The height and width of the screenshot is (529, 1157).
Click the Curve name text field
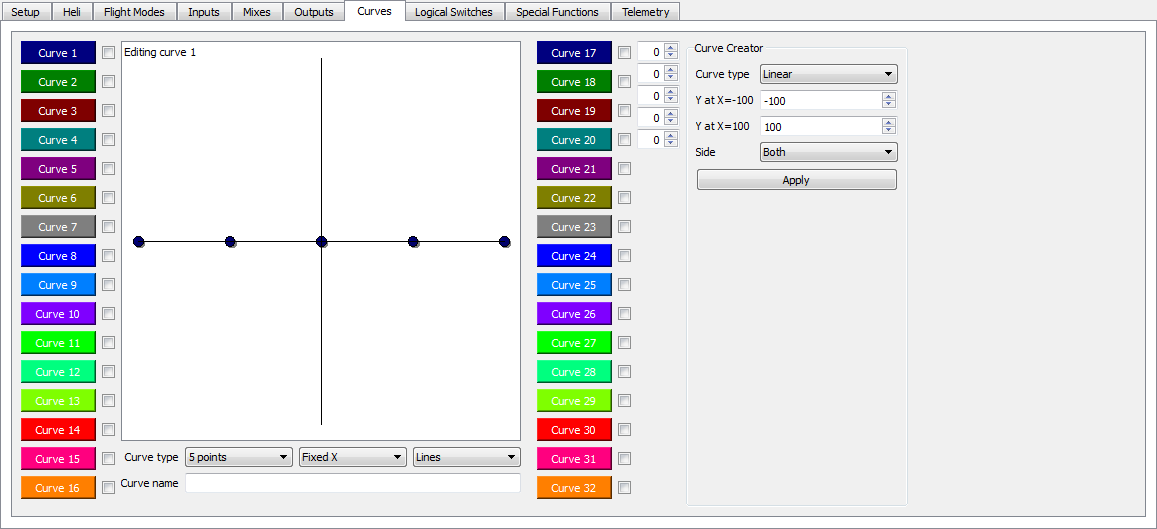[352, 484]
